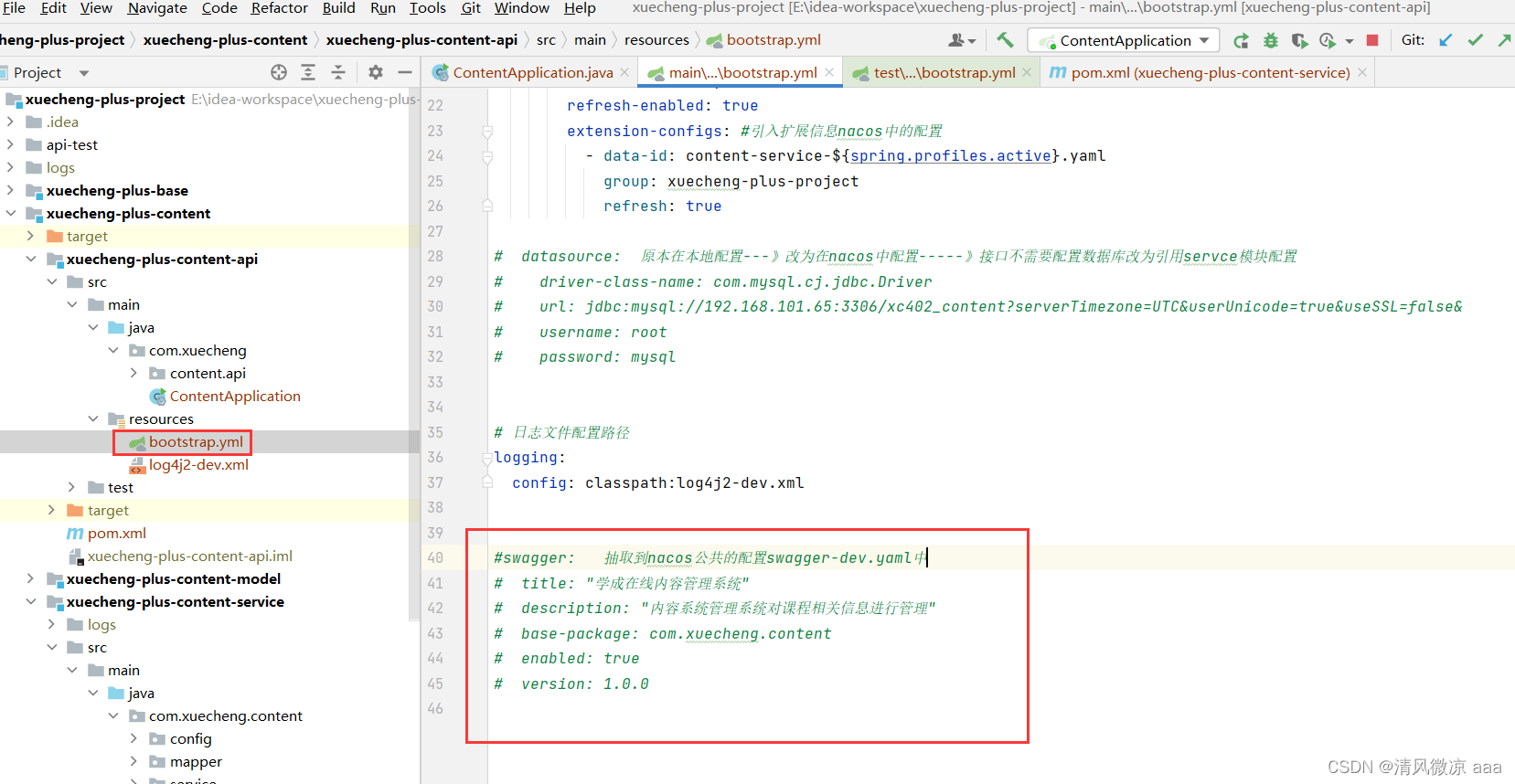1515x784 pixels.
Task: Open the Git menu
Action: pos(471,8)
